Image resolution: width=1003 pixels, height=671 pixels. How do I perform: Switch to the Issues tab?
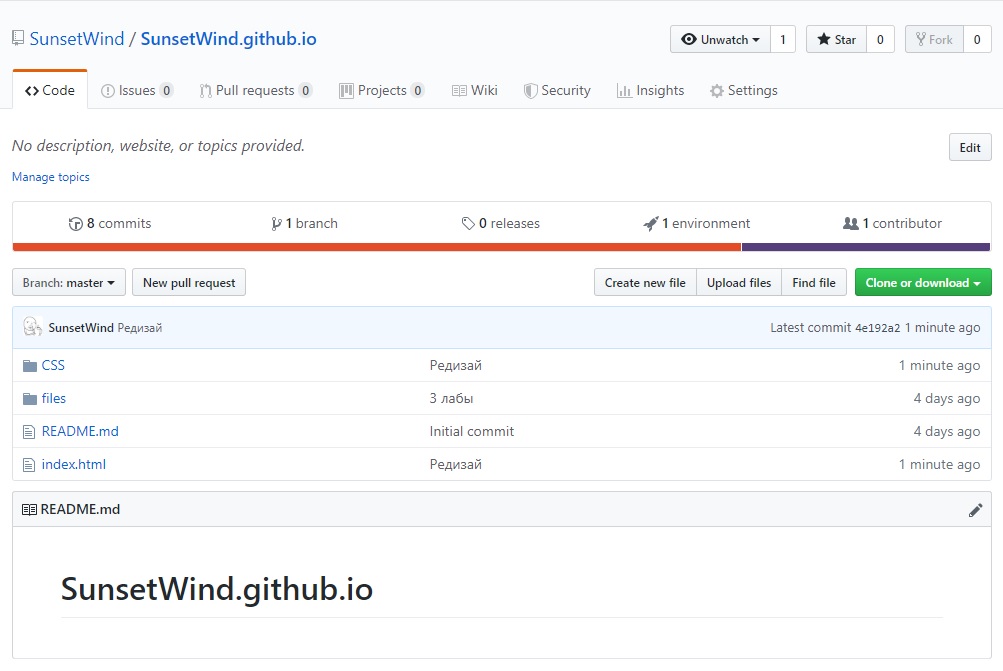[137, 91]
